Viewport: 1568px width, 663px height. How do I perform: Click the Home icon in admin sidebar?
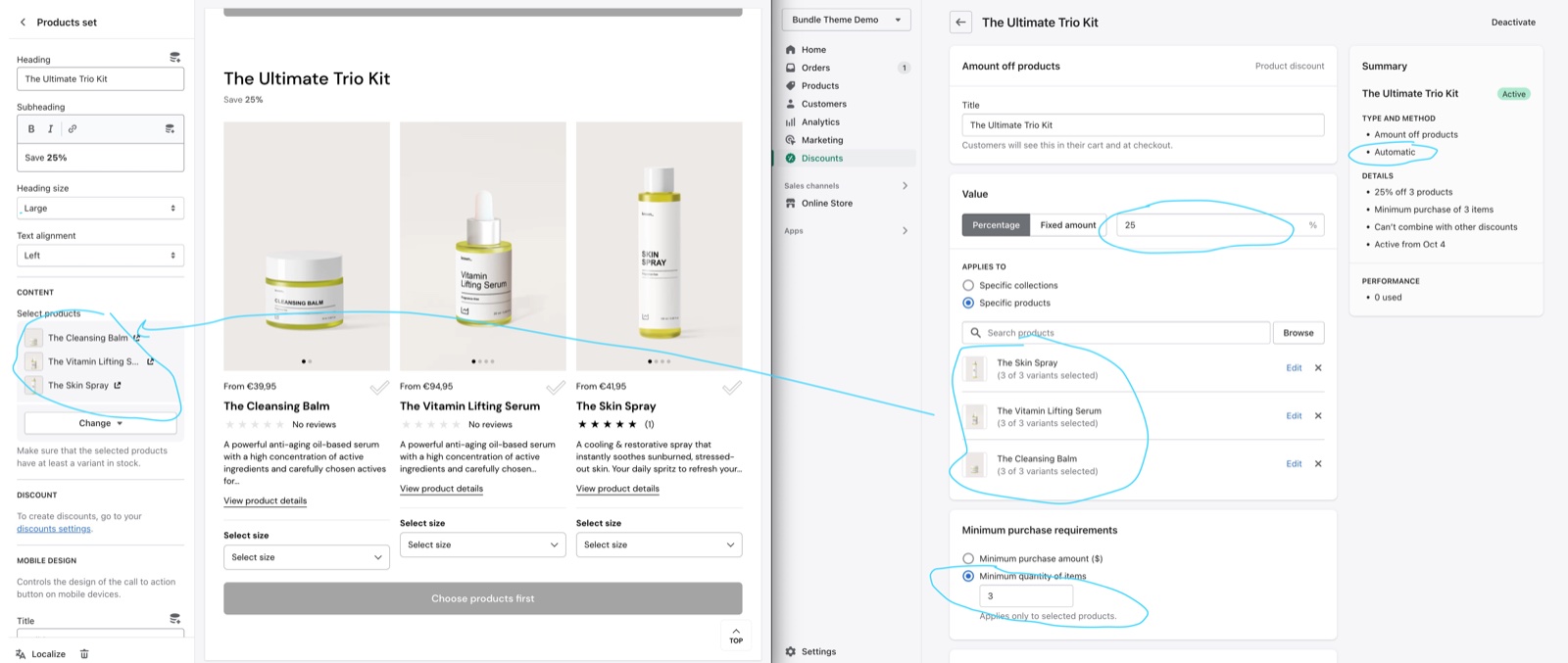(x=791, y=50)
